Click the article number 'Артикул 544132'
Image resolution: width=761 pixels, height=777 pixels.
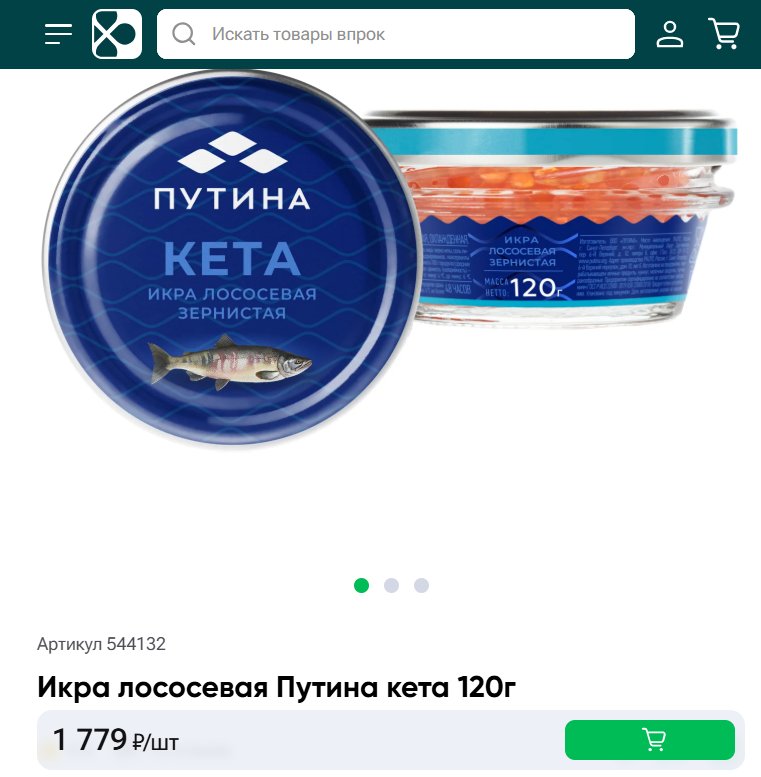point(102,644)
